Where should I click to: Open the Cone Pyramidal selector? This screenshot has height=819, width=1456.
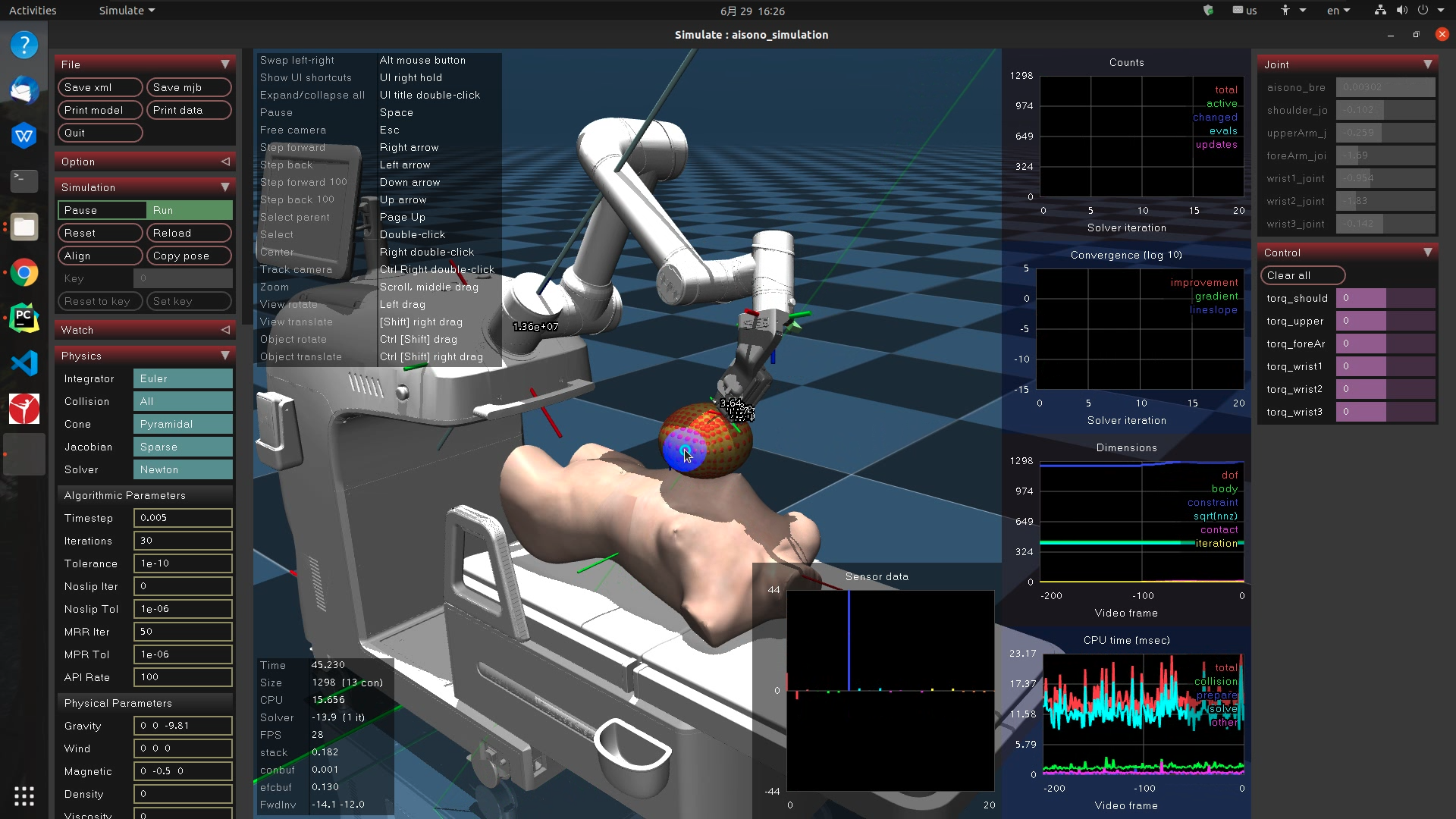click(183, 424)
